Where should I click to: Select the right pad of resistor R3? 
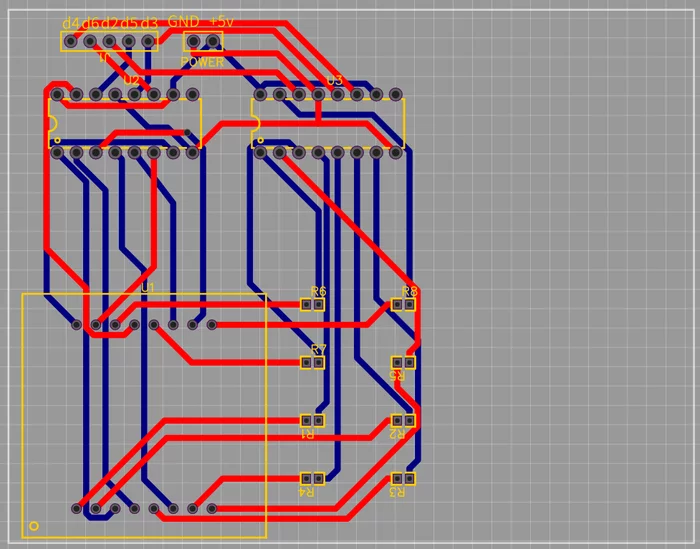409,479
